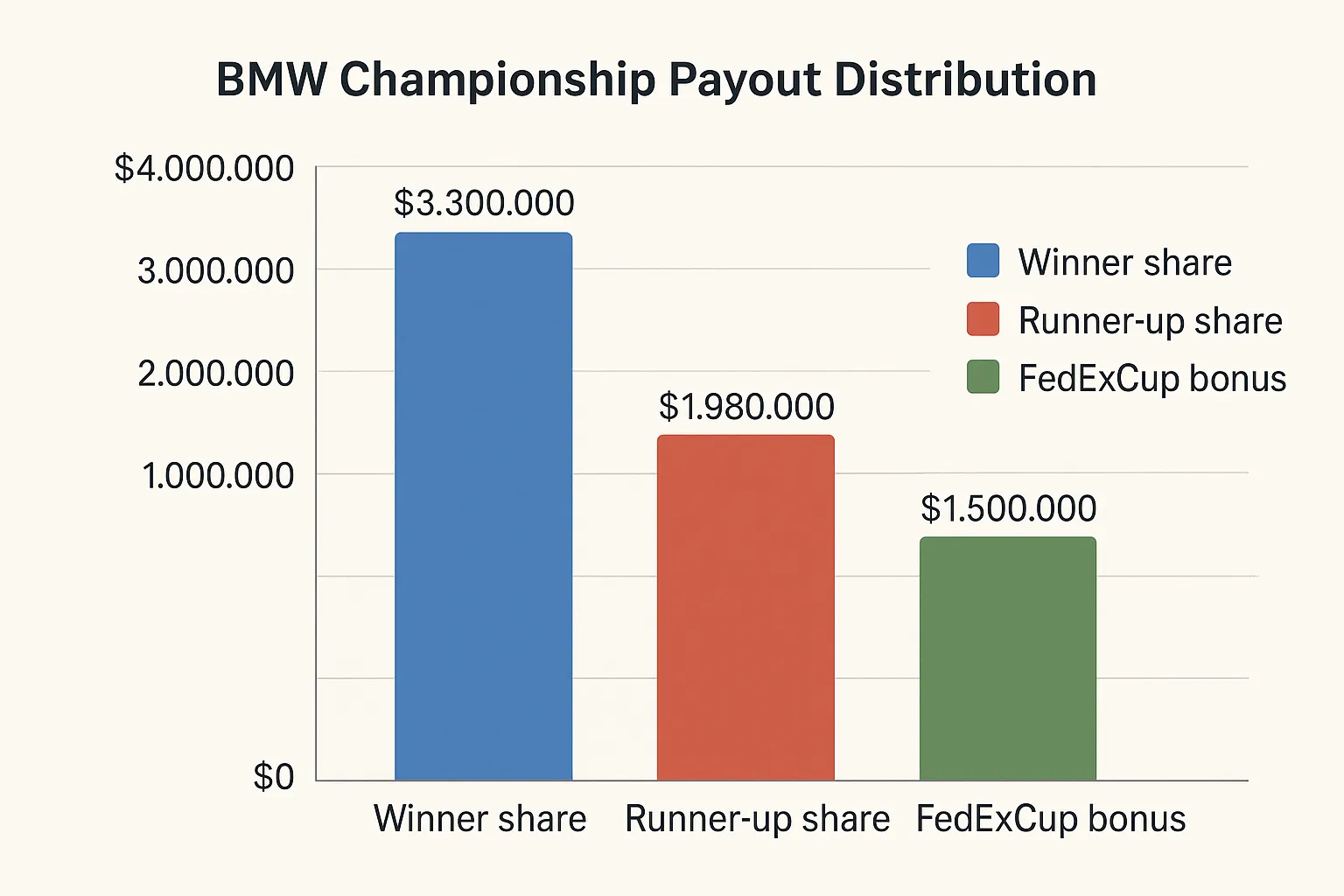This screenshot has height=896, width=1344.
Task: Click the blue Winner share bar
Action: (483, 506)
